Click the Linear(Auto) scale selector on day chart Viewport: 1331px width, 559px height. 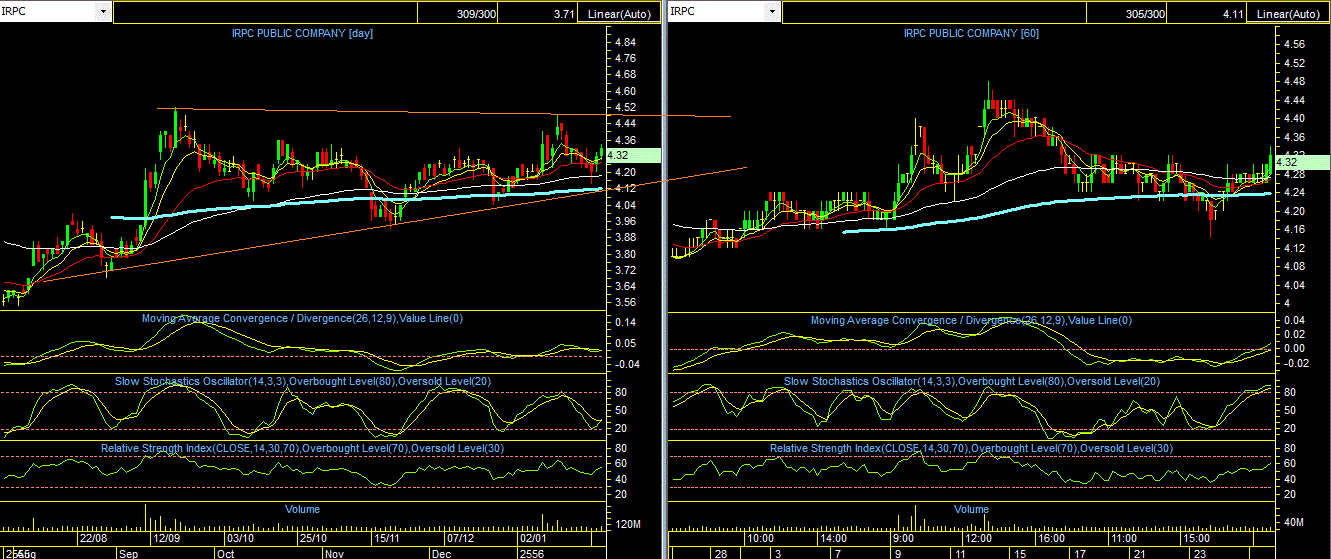click(x=617, y=14)
